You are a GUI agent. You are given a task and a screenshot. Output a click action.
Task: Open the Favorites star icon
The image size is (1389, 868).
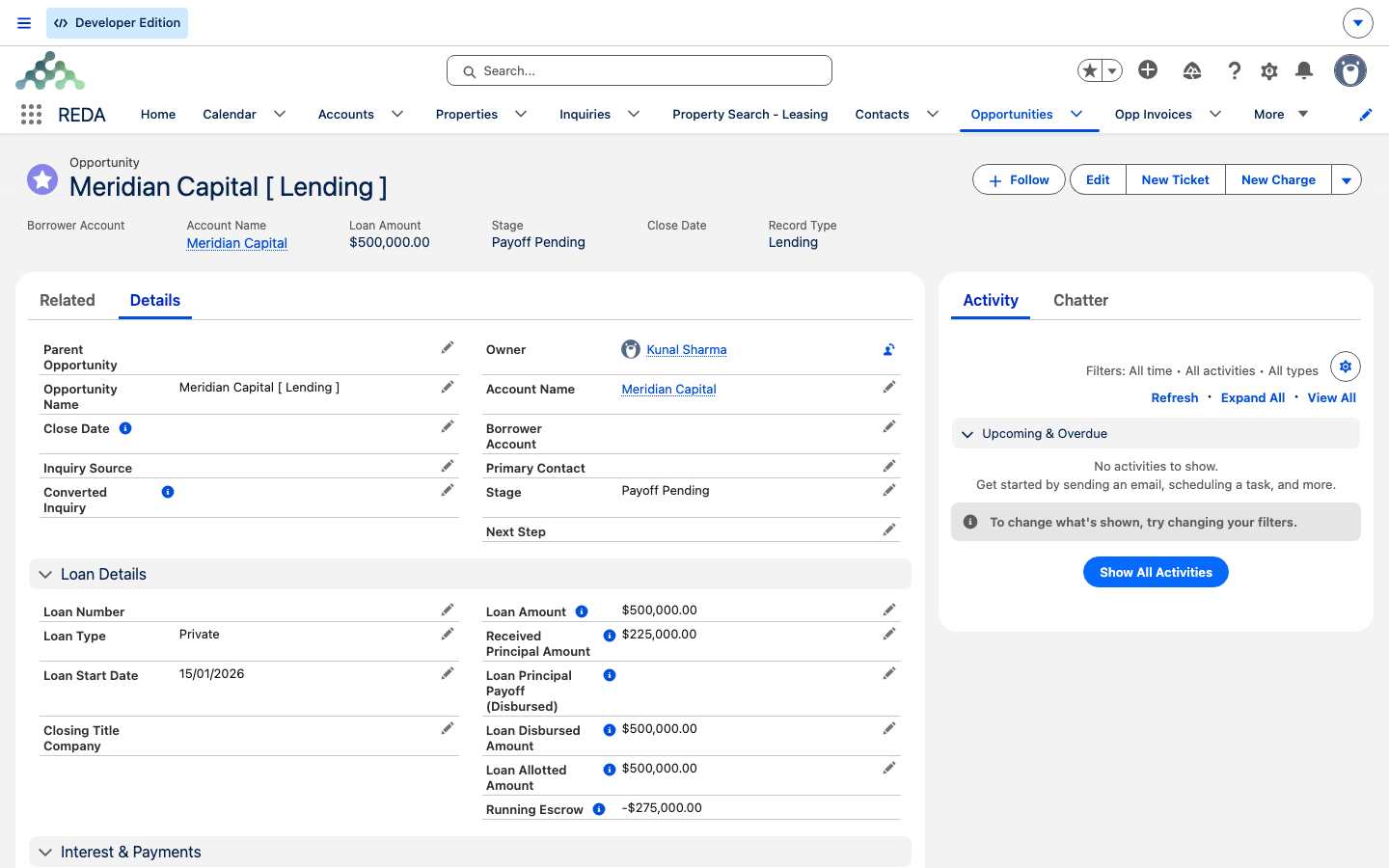pos(1090,70)
